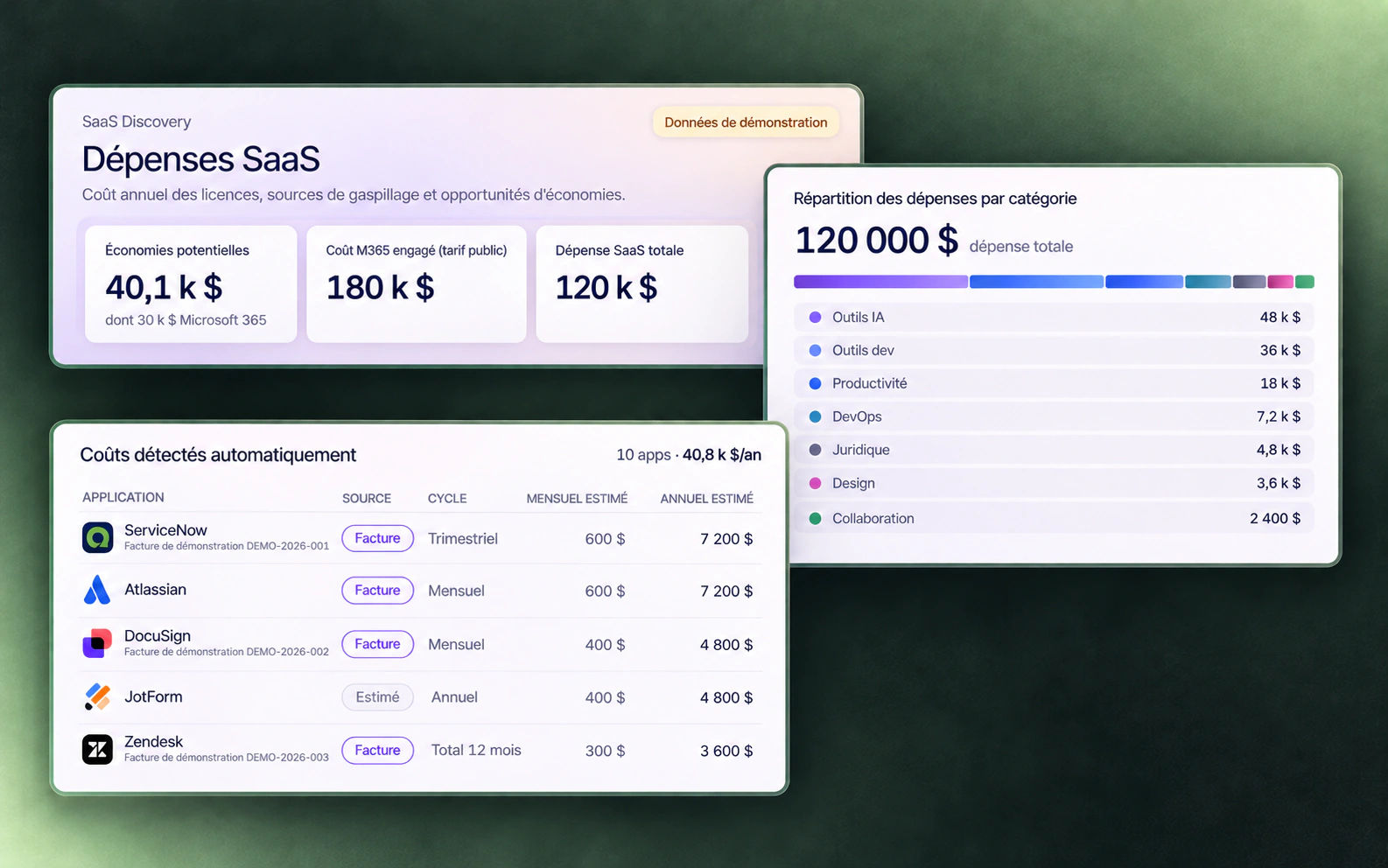Click the DocuSign app icon
This screenshot has width=1388, height=868.
(x=97, y=643)
